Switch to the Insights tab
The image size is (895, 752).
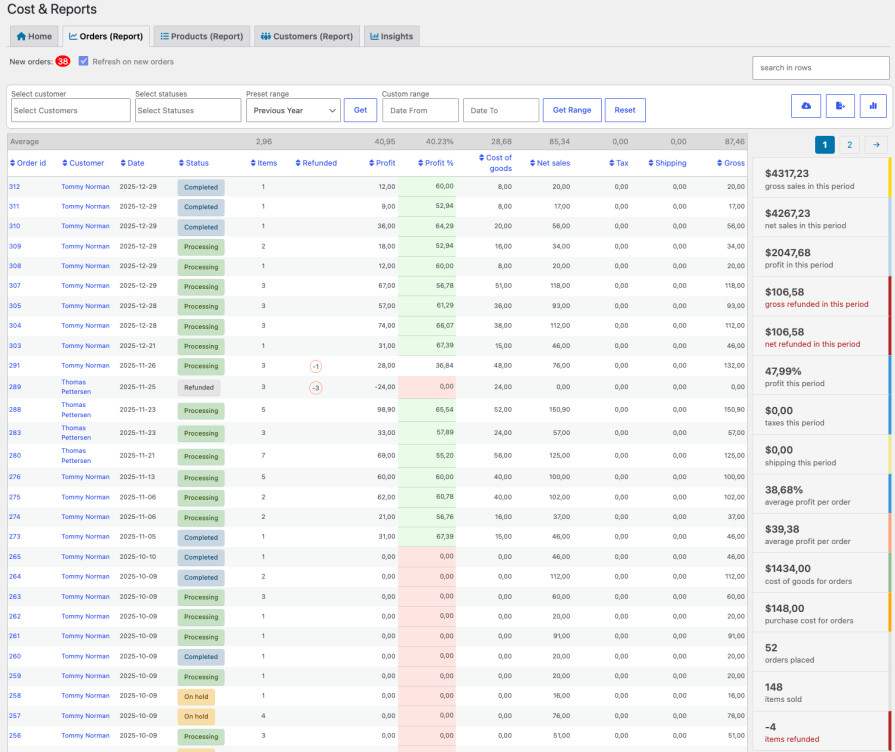point(392,36)
